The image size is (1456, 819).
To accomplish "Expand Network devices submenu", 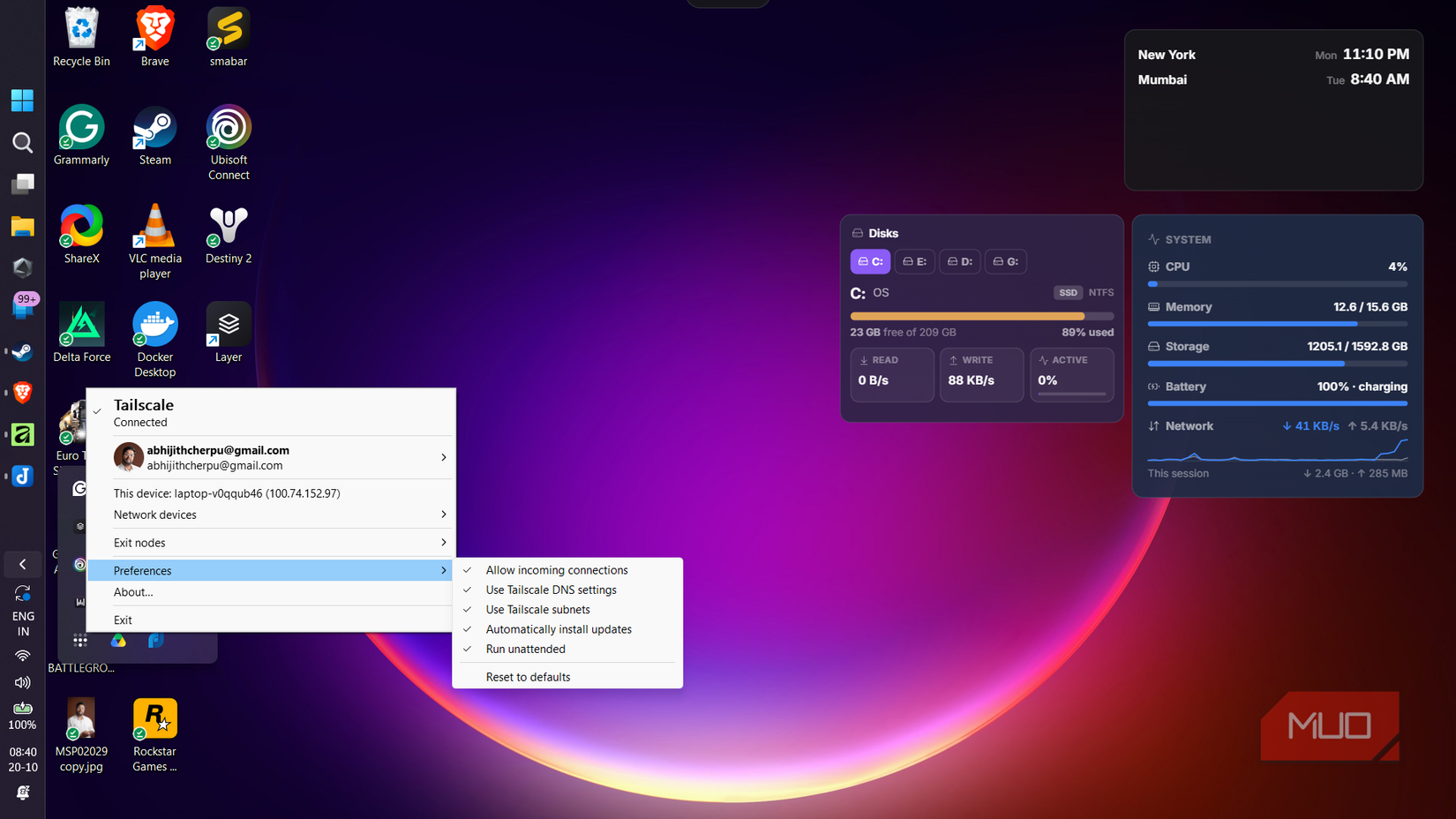I will coord(271,515).
